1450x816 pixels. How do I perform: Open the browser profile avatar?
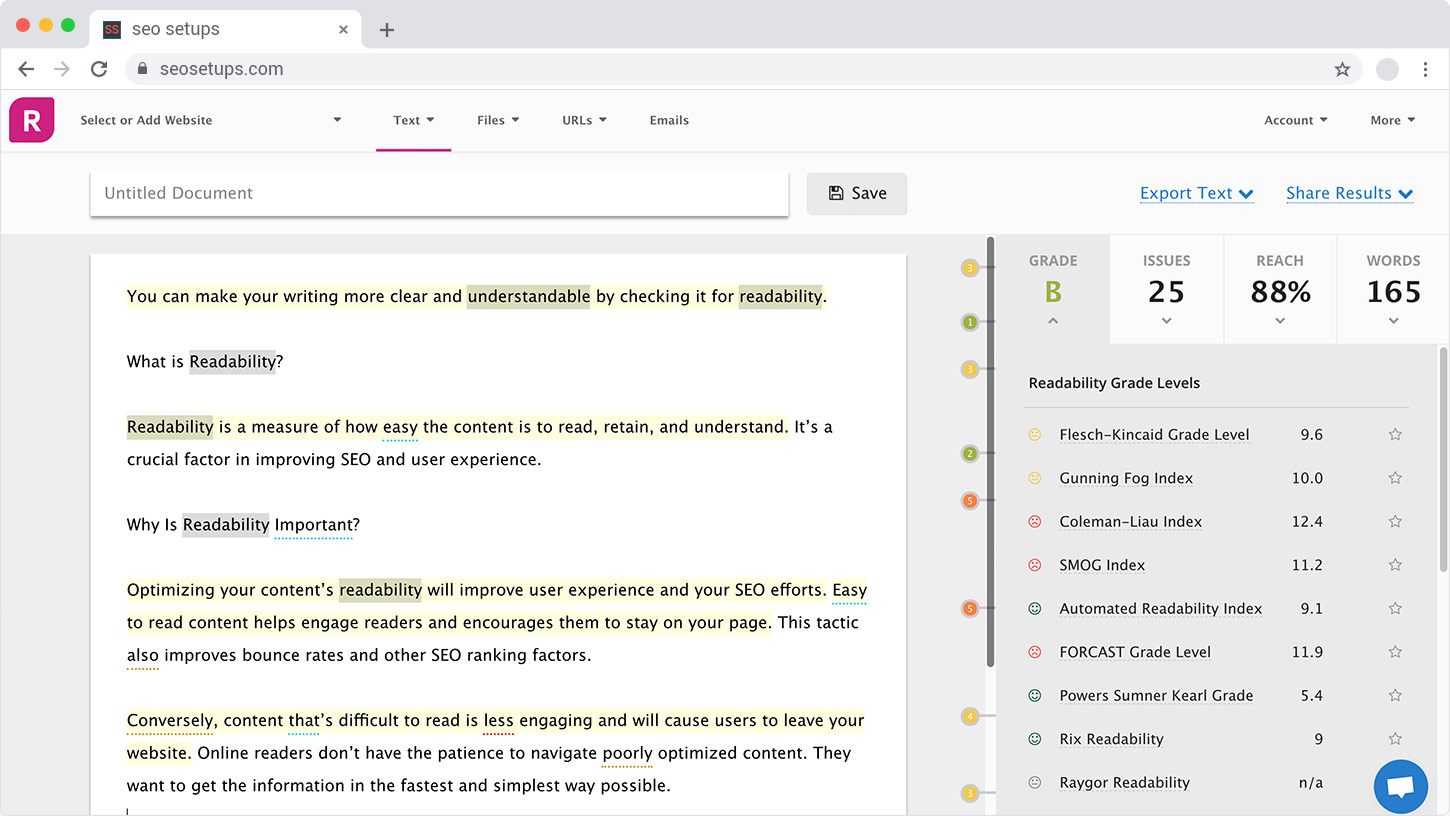point(1387,69)
